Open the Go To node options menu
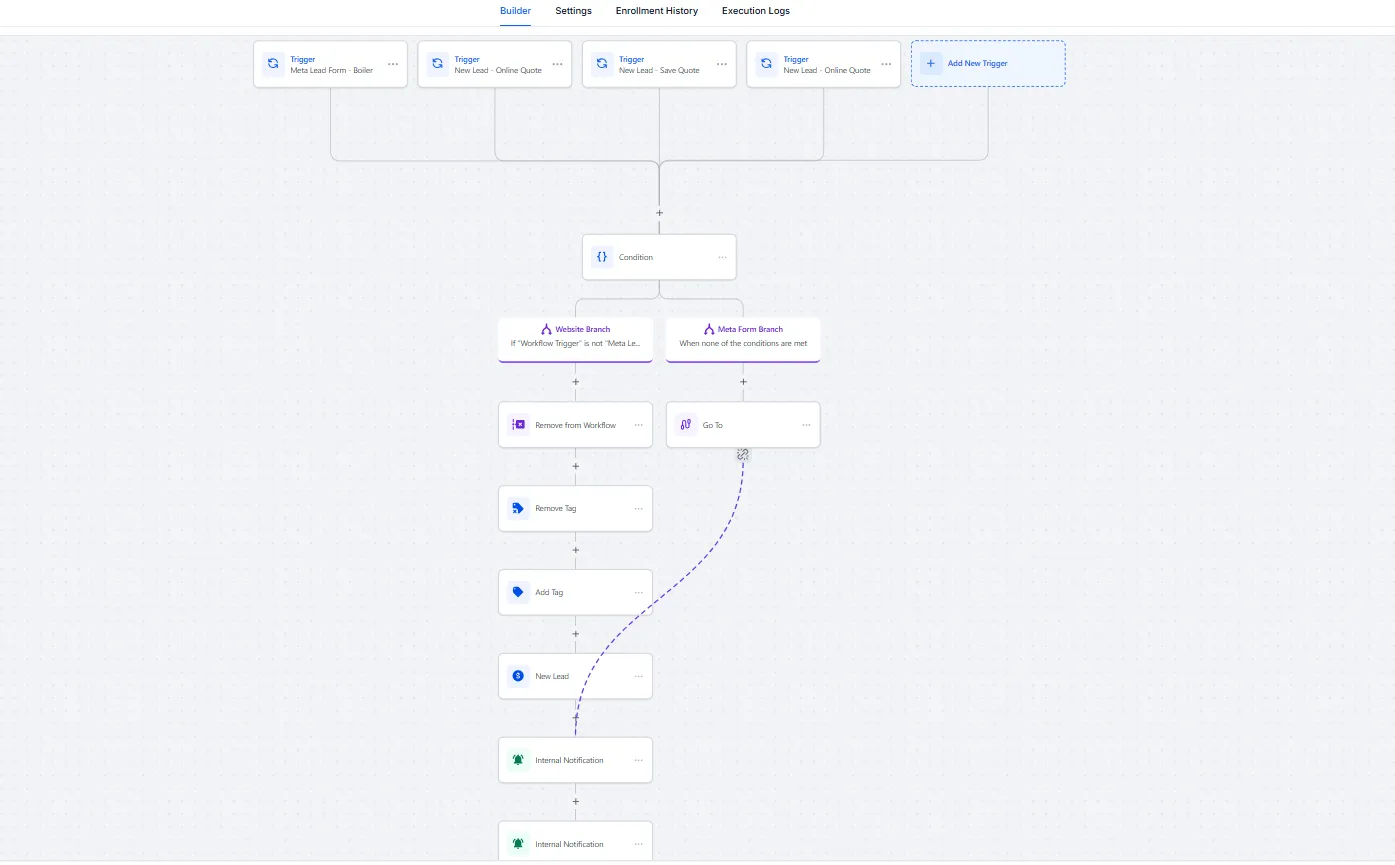Screen dimensions: 1395x865 [806, 425]
